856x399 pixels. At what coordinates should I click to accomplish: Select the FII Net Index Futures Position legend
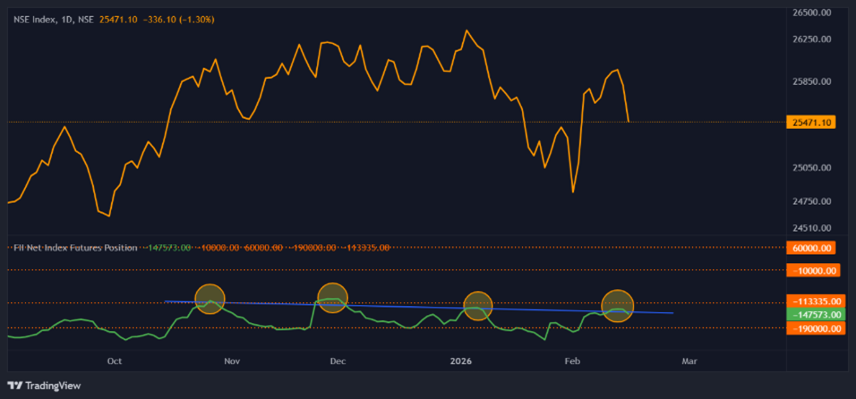tap(75, 248)
